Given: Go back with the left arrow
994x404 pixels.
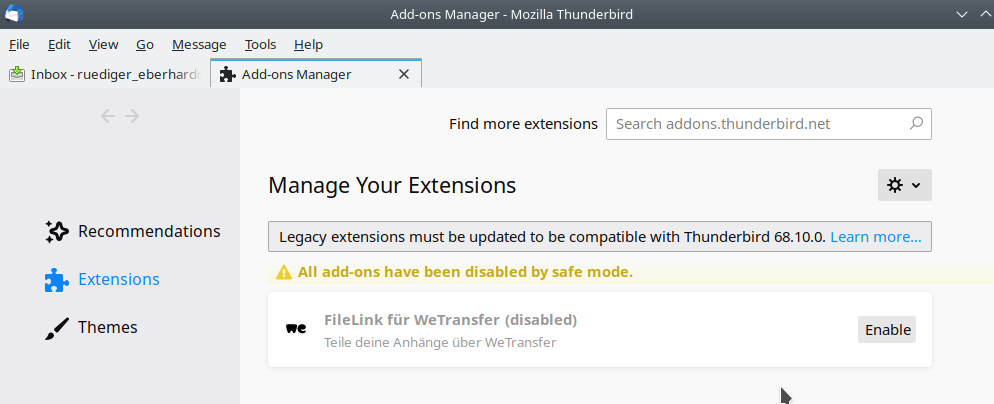Looking at the screenshot, I should [x=109, y=116].
